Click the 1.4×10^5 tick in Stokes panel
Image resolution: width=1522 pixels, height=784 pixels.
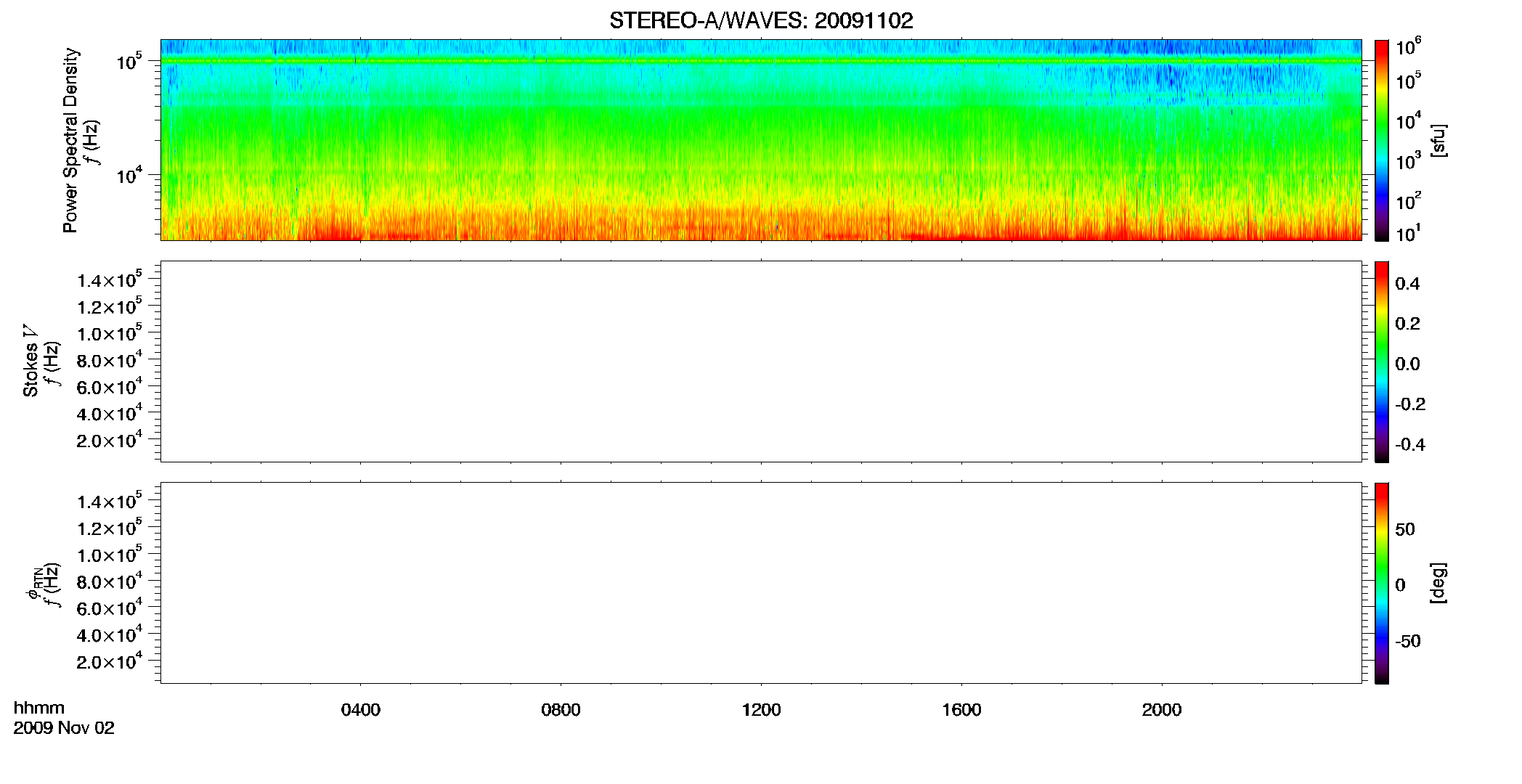pos(110,279)
